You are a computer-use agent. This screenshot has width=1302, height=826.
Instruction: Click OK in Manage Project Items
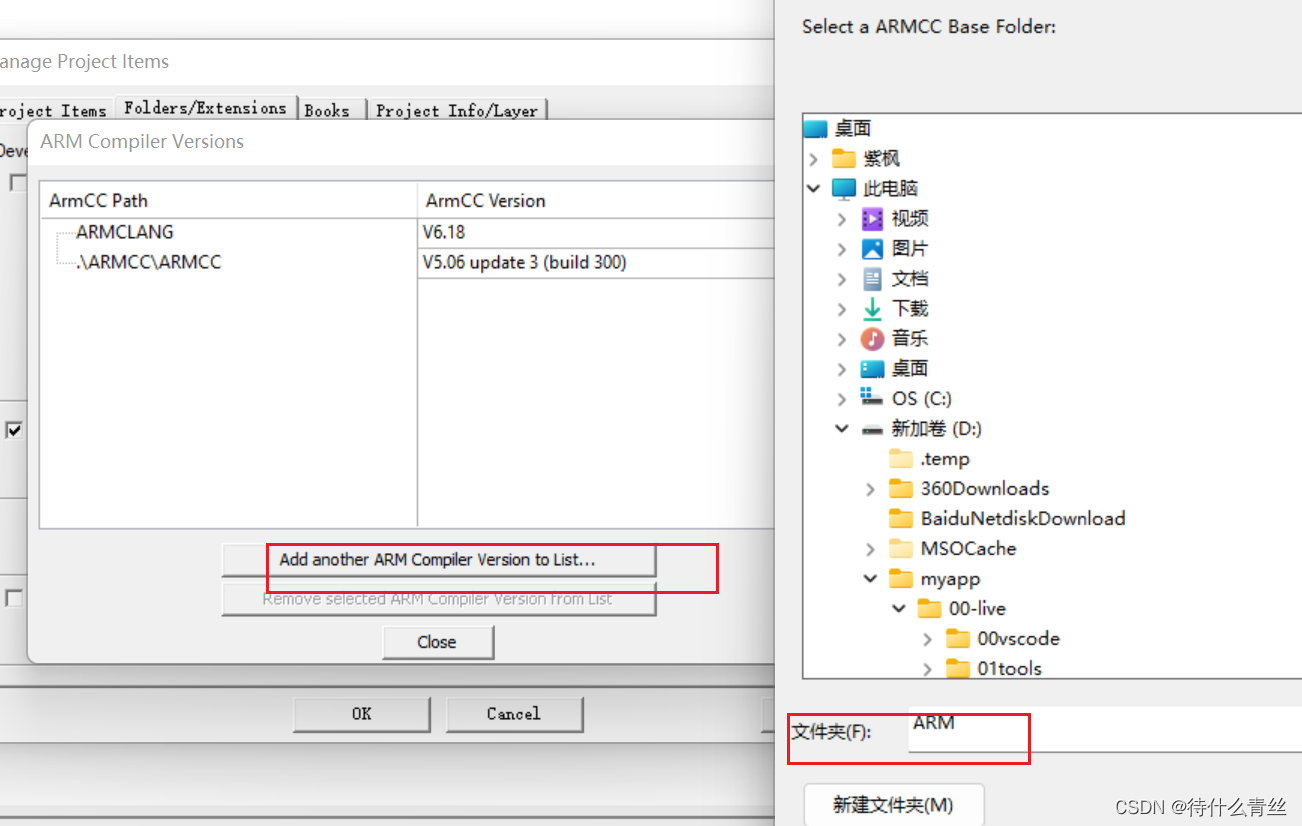(361, 714)
